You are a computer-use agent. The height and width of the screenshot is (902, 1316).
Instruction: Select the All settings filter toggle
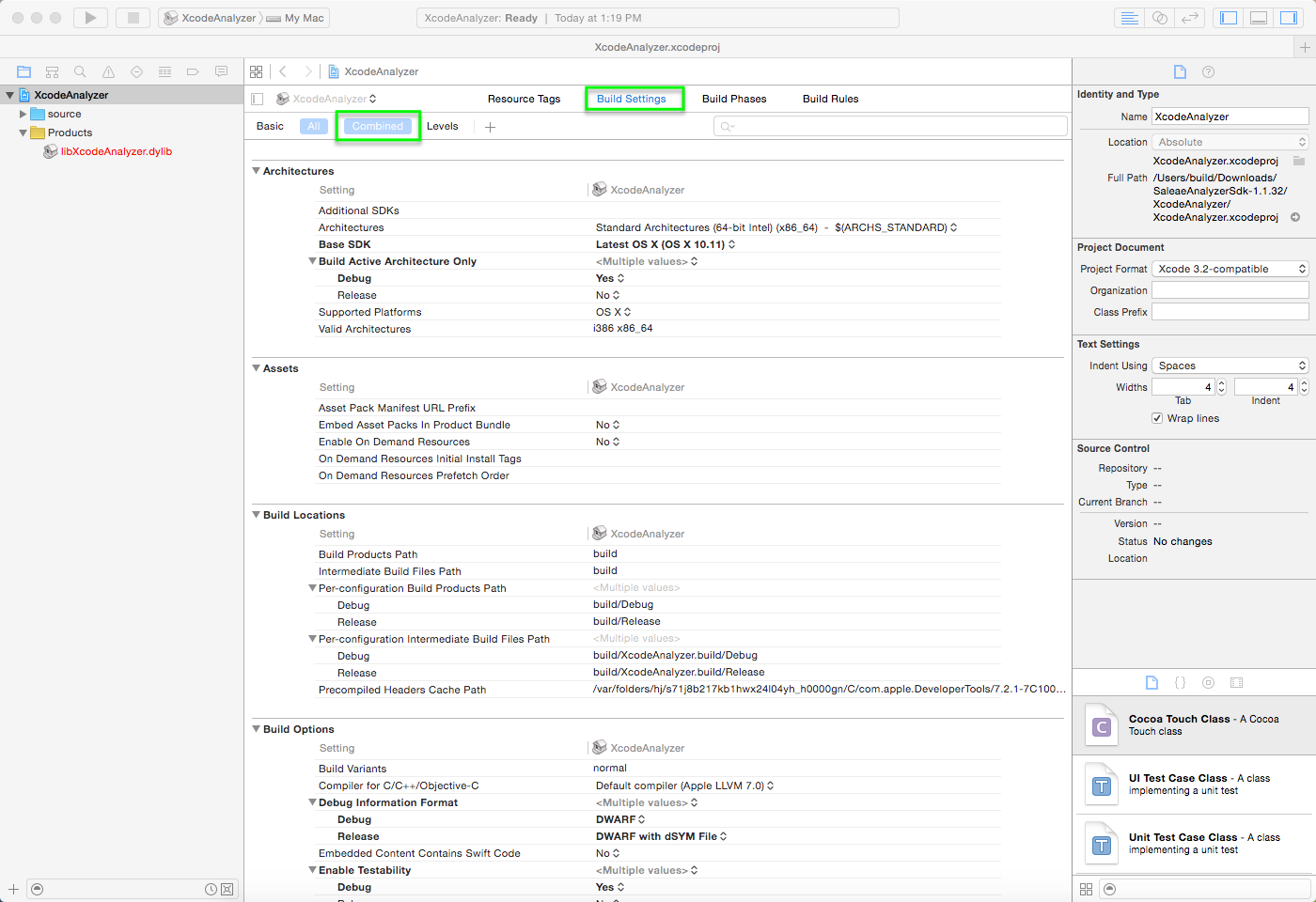coord(314,126)
